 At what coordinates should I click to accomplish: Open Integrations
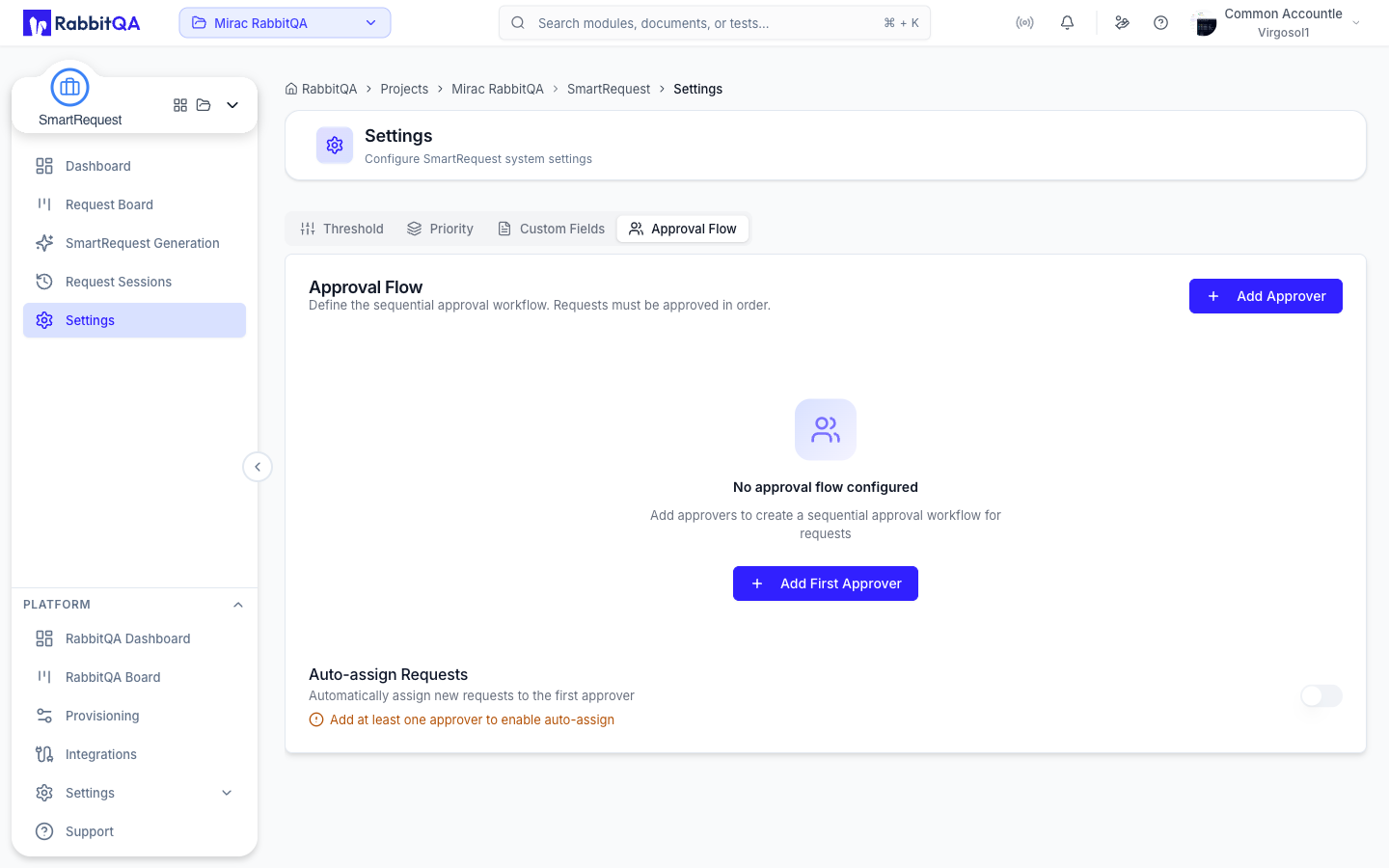134,754
